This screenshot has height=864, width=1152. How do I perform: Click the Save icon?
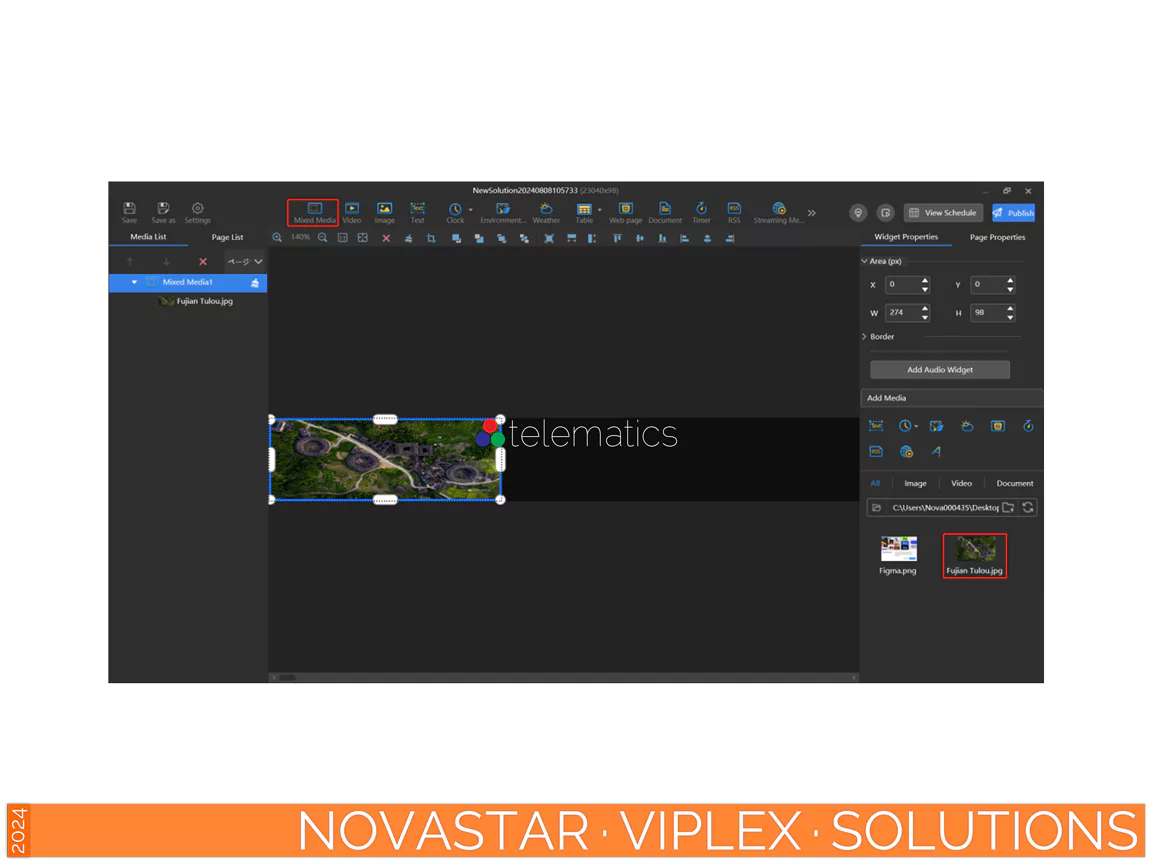coord(129,212)
